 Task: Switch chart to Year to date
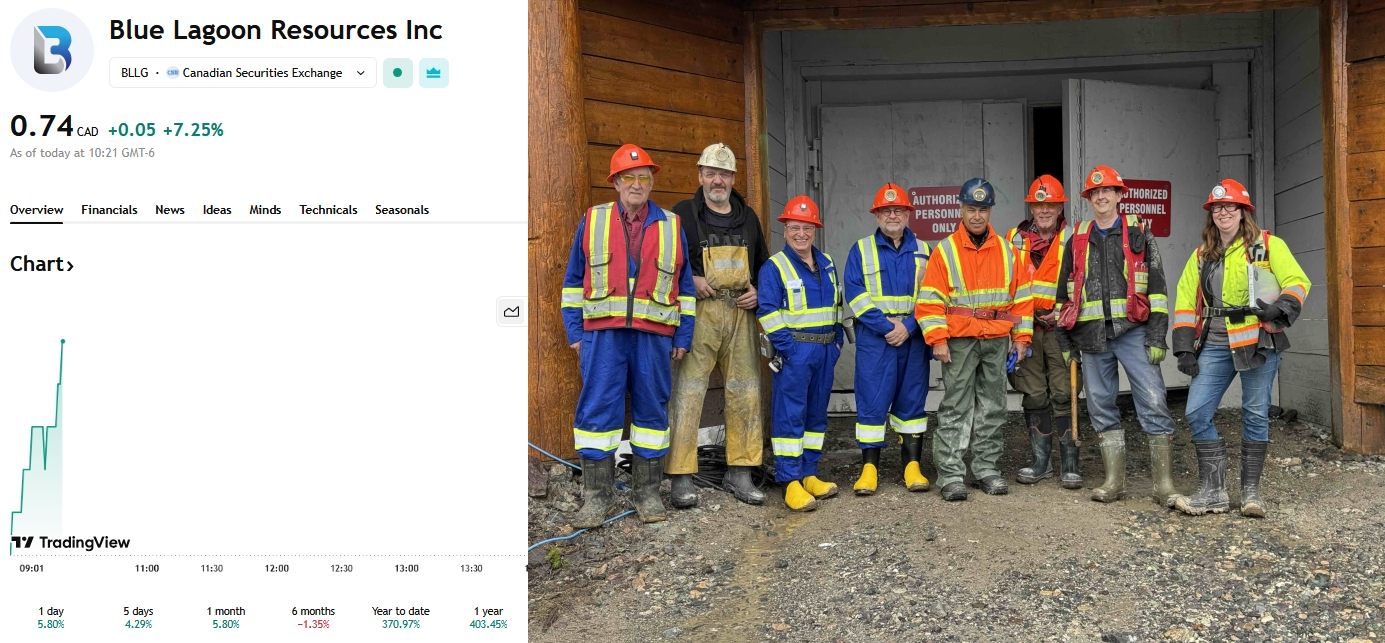tap(401, 617)
